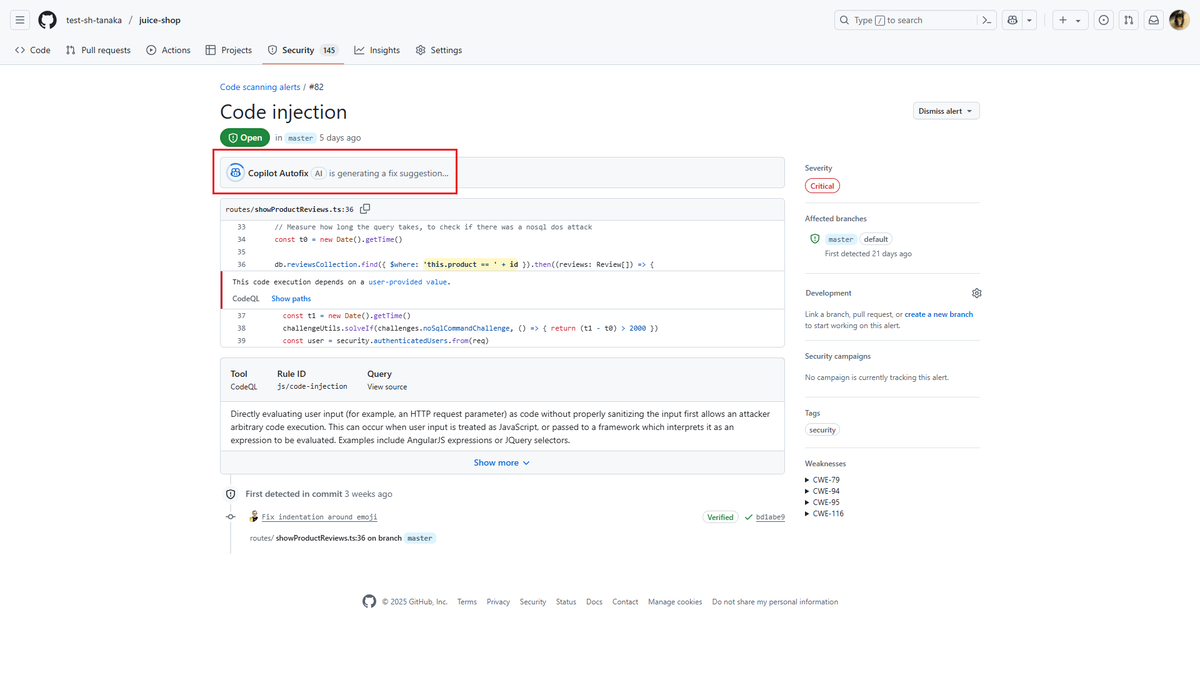Click the Copilot Autofix icon
The image size is (1200, 675).
click(x=235, y=173)
